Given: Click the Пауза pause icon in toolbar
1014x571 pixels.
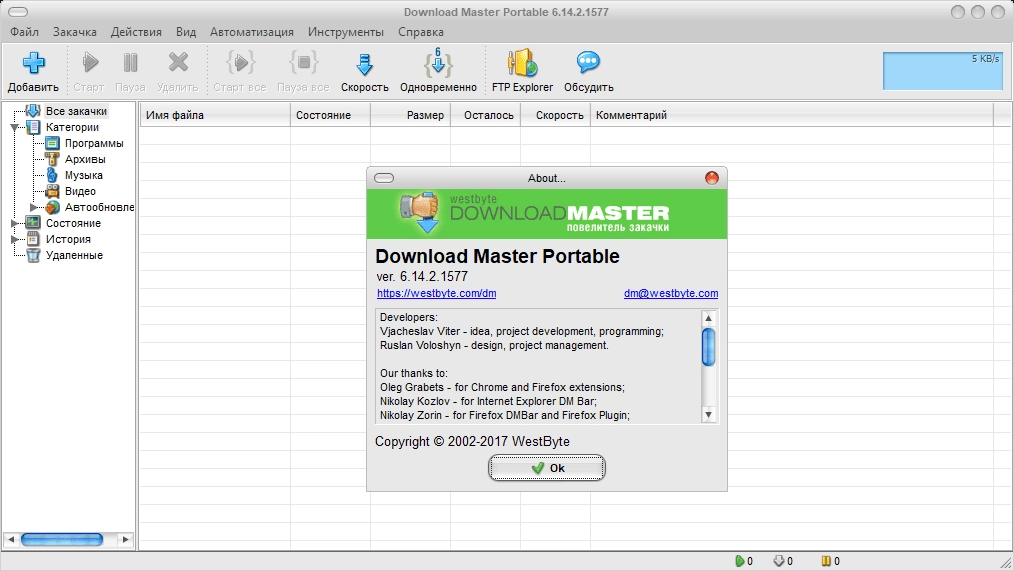Looking at the screenshot, I should [x=131, y=63].
